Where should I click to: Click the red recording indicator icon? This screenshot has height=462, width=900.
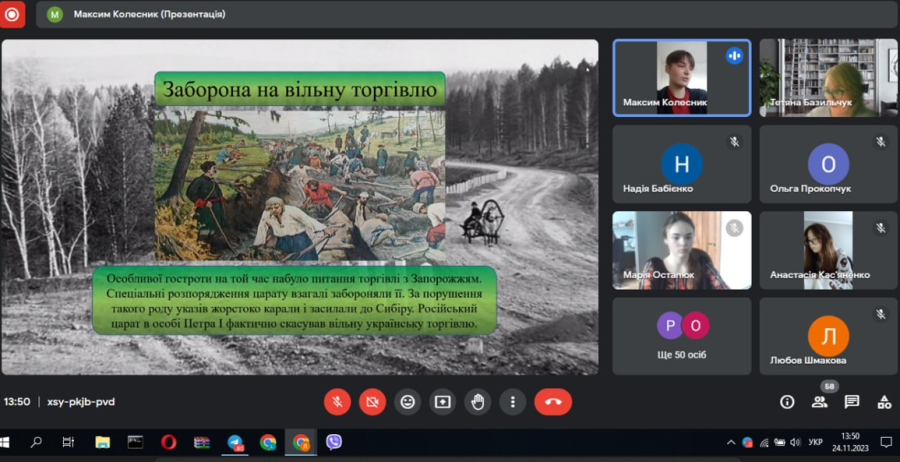(x=12, y=14)
